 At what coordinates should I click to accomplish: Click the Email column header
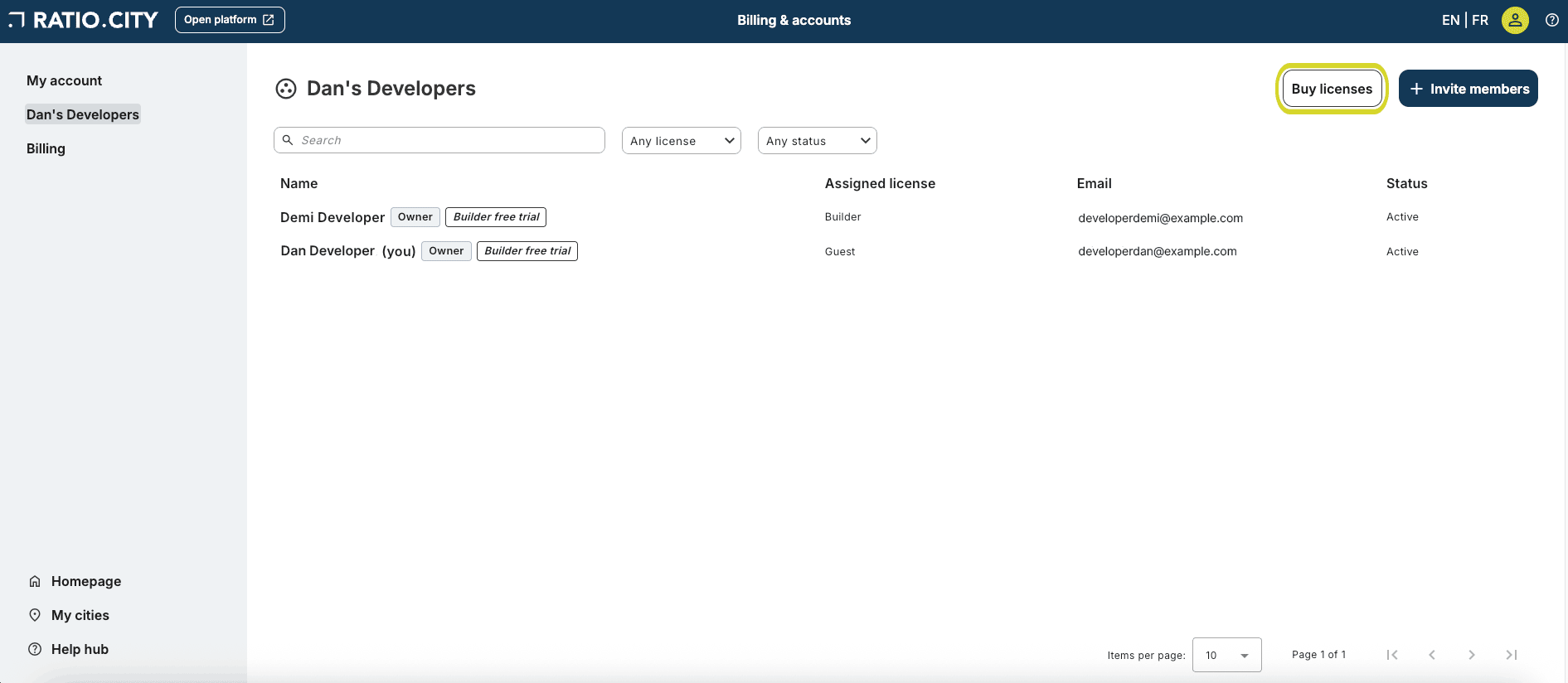point(1094,183)
